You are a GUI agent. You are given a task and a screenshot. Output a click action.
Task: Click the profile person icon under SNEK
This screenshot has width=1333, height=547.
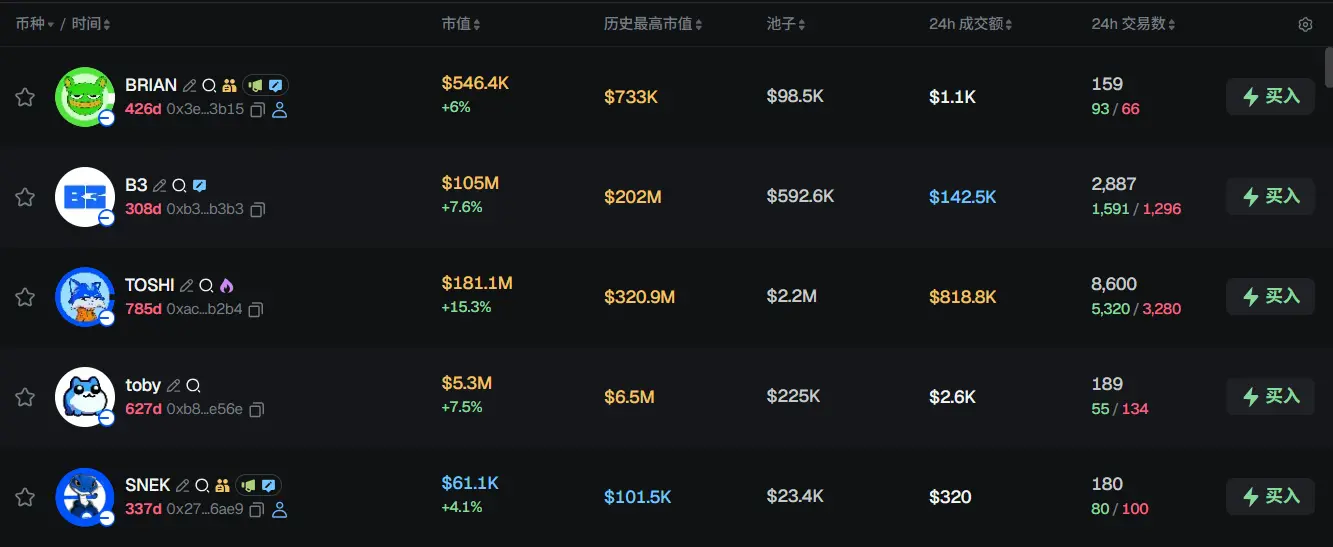point(280,510)
